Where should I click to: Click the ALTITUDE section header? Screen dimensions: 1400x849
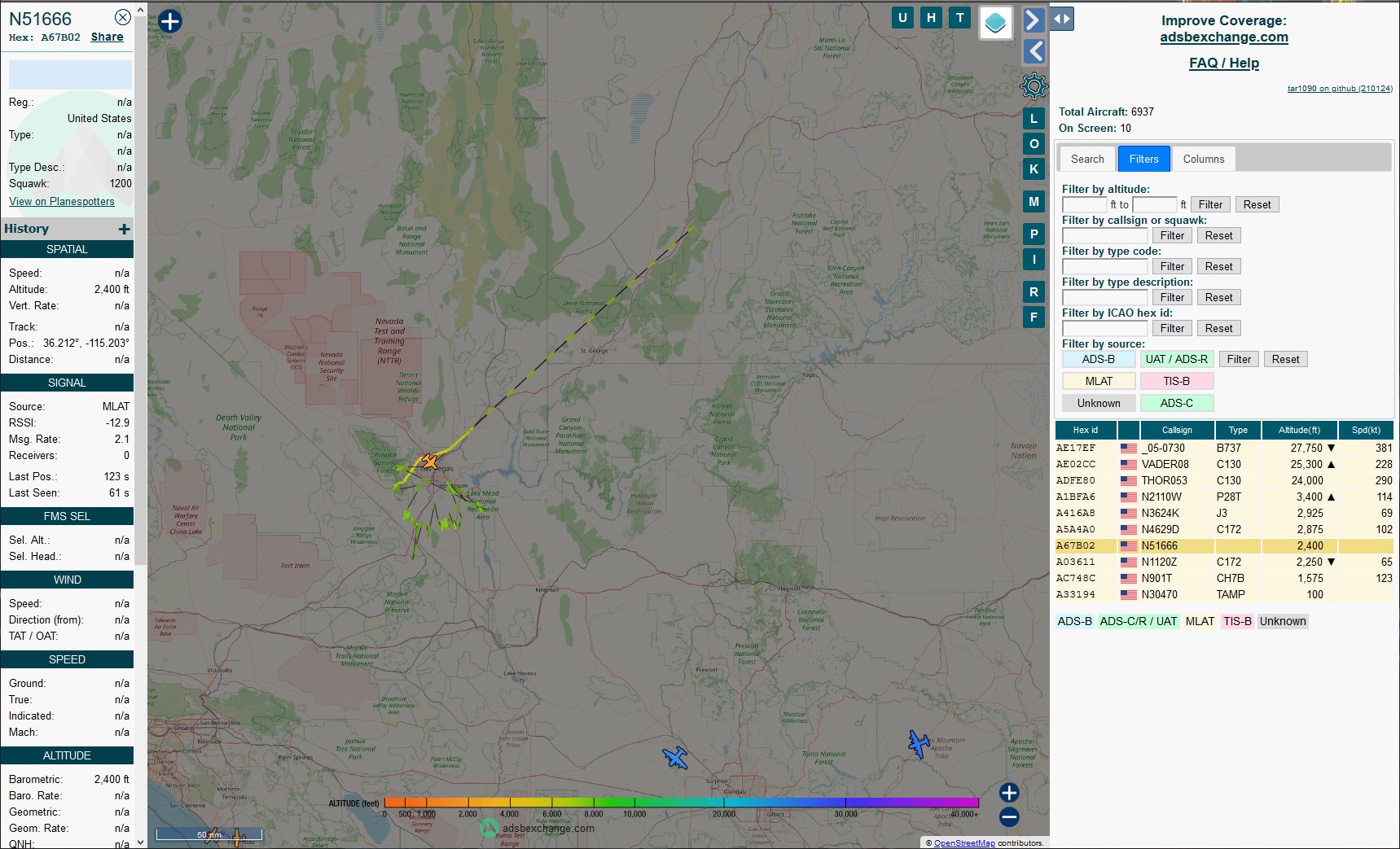coord(67,755)
